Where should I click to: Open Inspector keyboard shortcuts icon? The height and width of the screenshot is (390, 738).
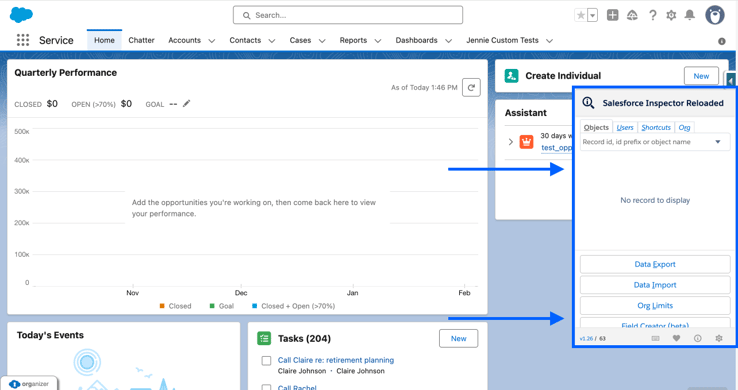pos(655,338)
